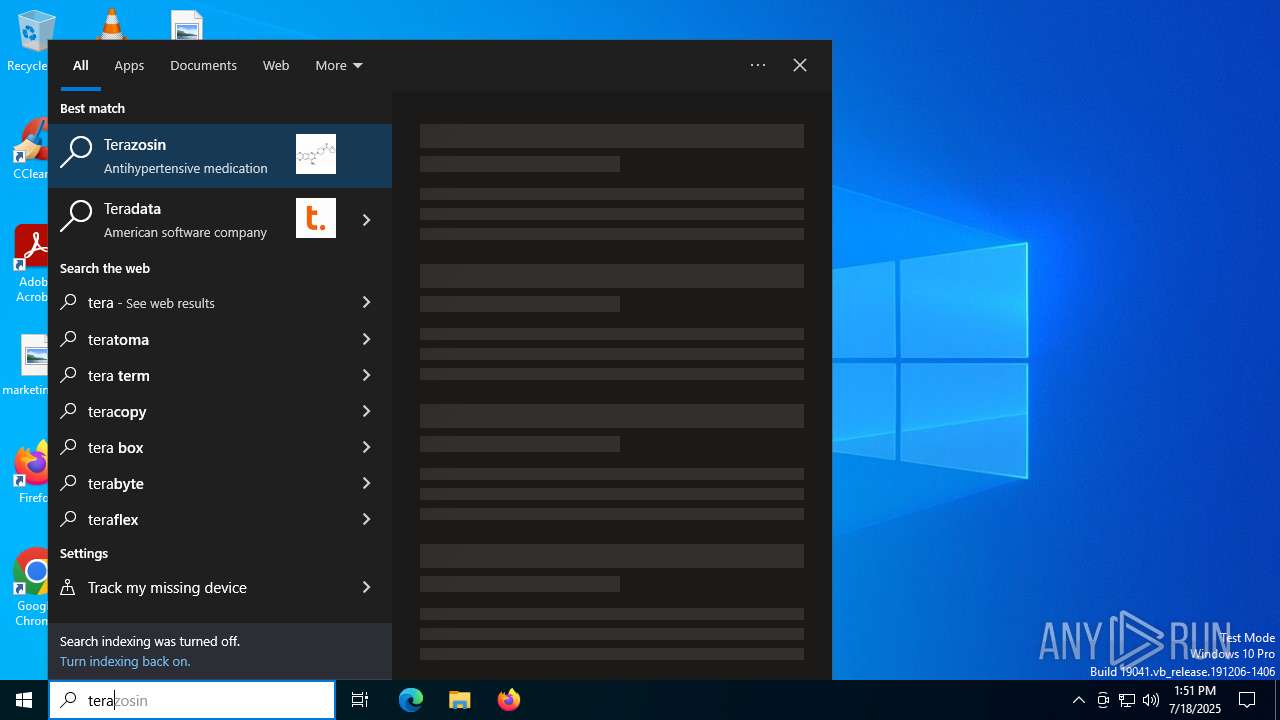Switch to the Web search tab

click(276, 65)
